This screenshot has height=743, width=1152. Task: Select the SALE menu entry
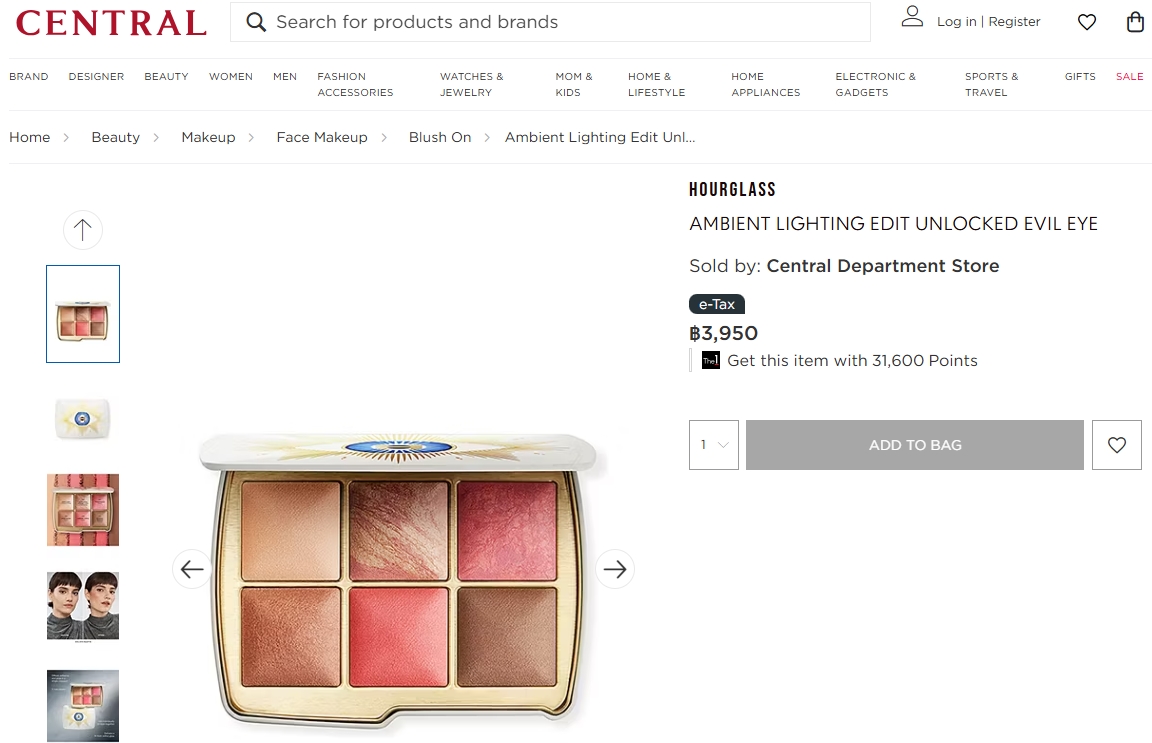(1129, 76)
